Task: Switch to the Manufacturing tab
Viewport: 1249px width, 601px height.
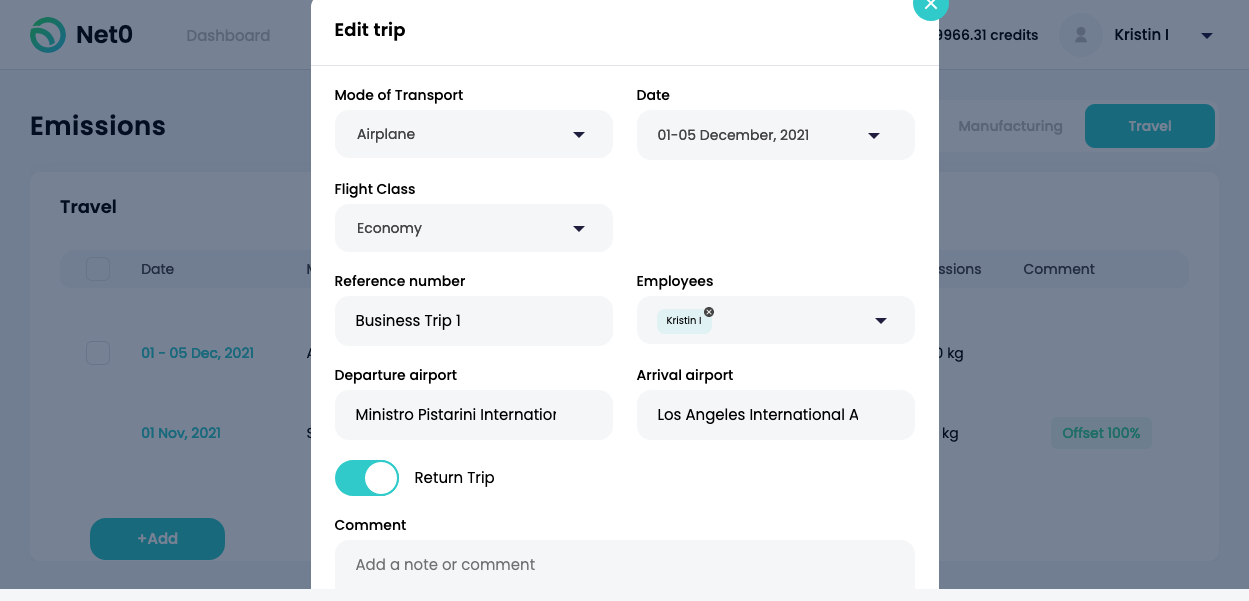Action: coord(1010,126)
